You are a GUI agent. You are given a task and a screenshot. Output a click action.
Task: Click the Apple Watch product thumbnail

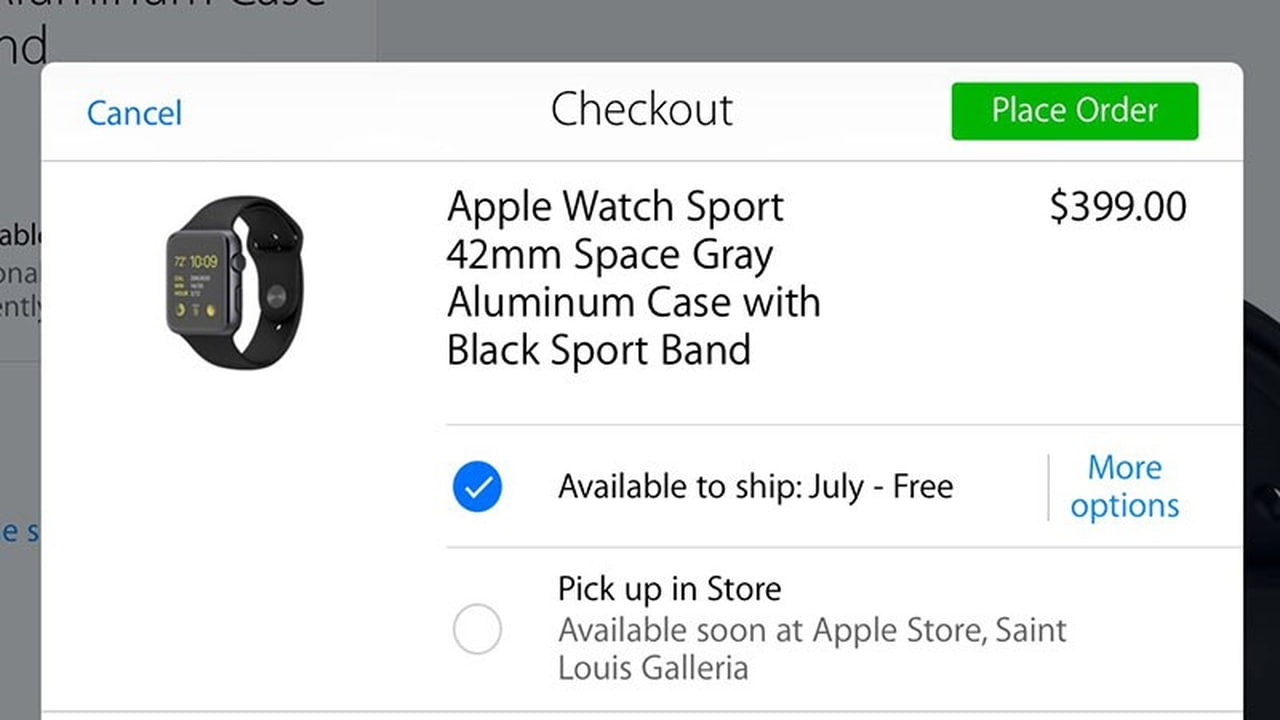coord(235,288)
